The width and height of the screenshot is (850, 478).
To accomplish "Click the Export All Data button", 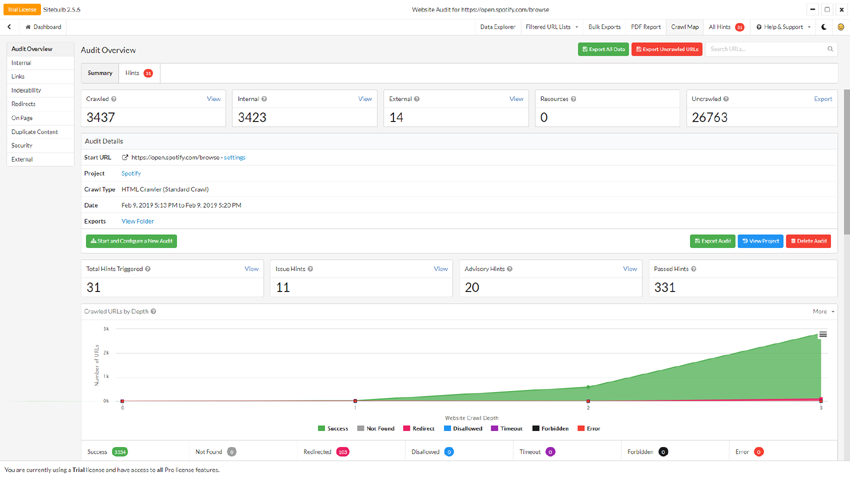I will [603, 49].
